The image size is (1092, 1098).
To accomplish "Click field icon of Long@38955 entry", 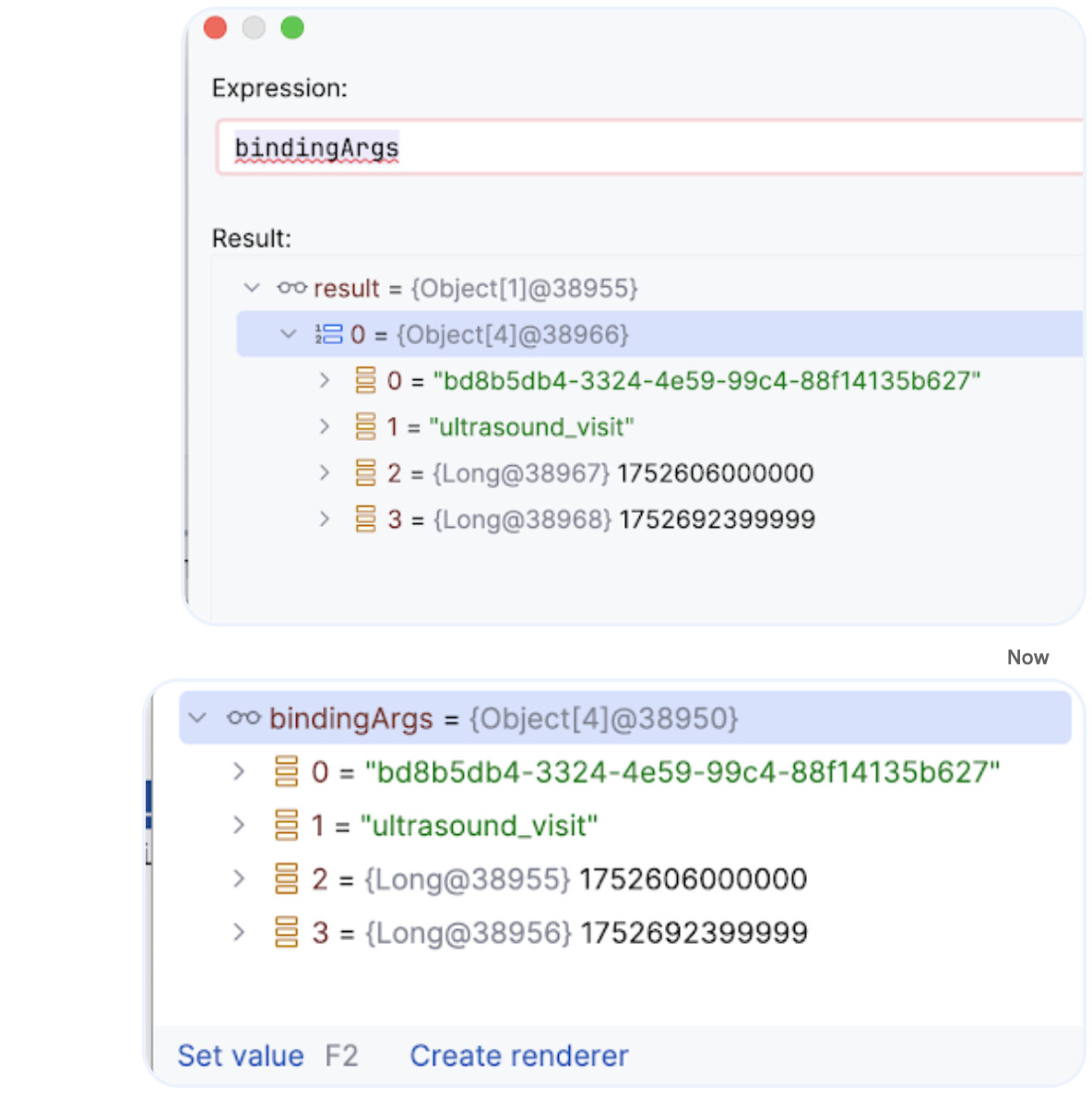I will click(x=286, y=878).
